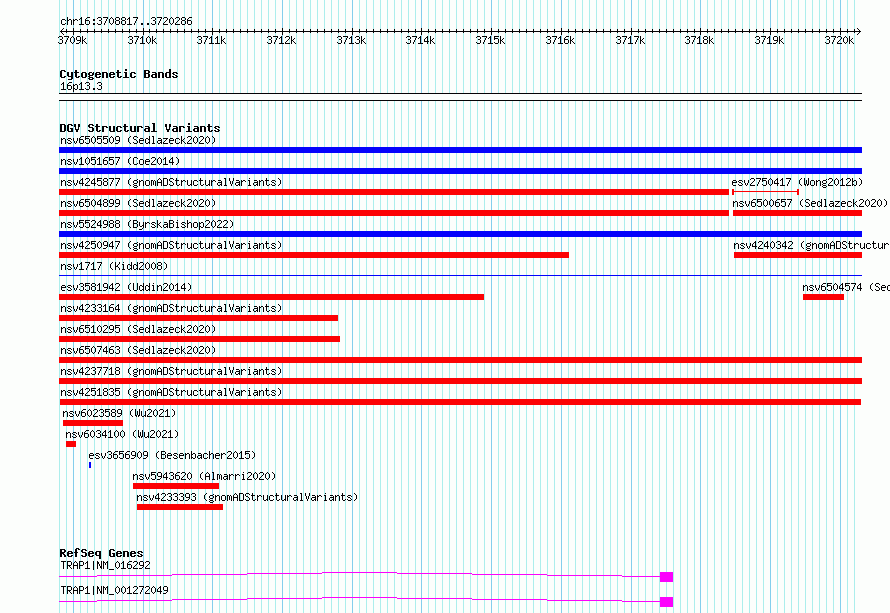Screen dimensions: 890x613
Task: Open nsv4233164 gnomAD variant label
Action: coord(171,308)
